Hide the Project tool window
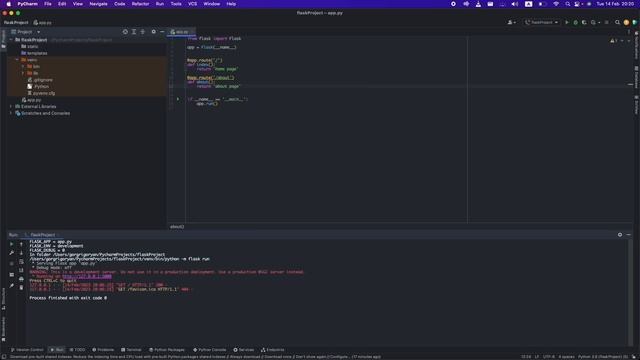This screenshot has width=640, height=360. click(162, 32)
